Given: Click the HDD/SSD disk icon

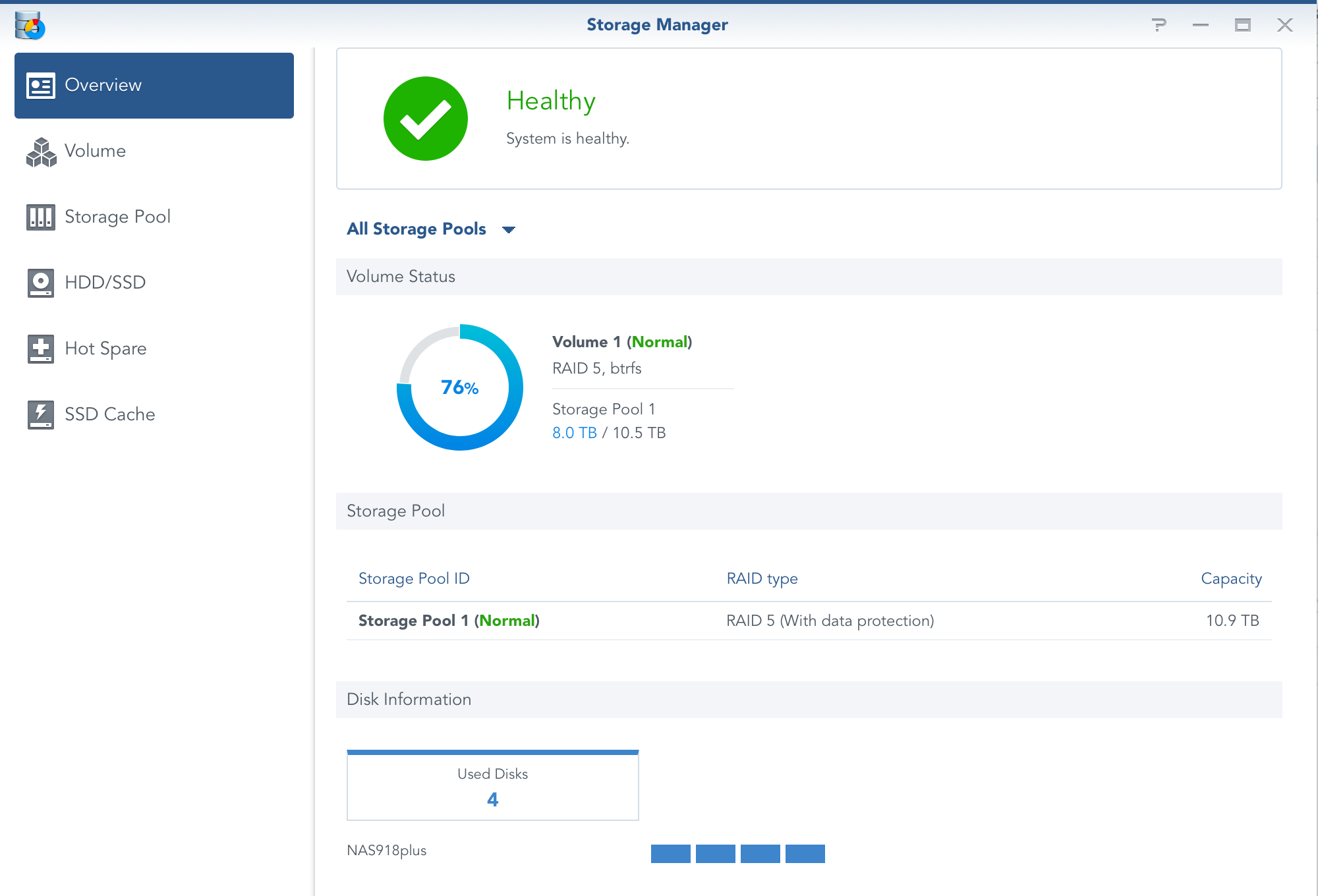Looking at the screenshot, I should click(41, 283).
